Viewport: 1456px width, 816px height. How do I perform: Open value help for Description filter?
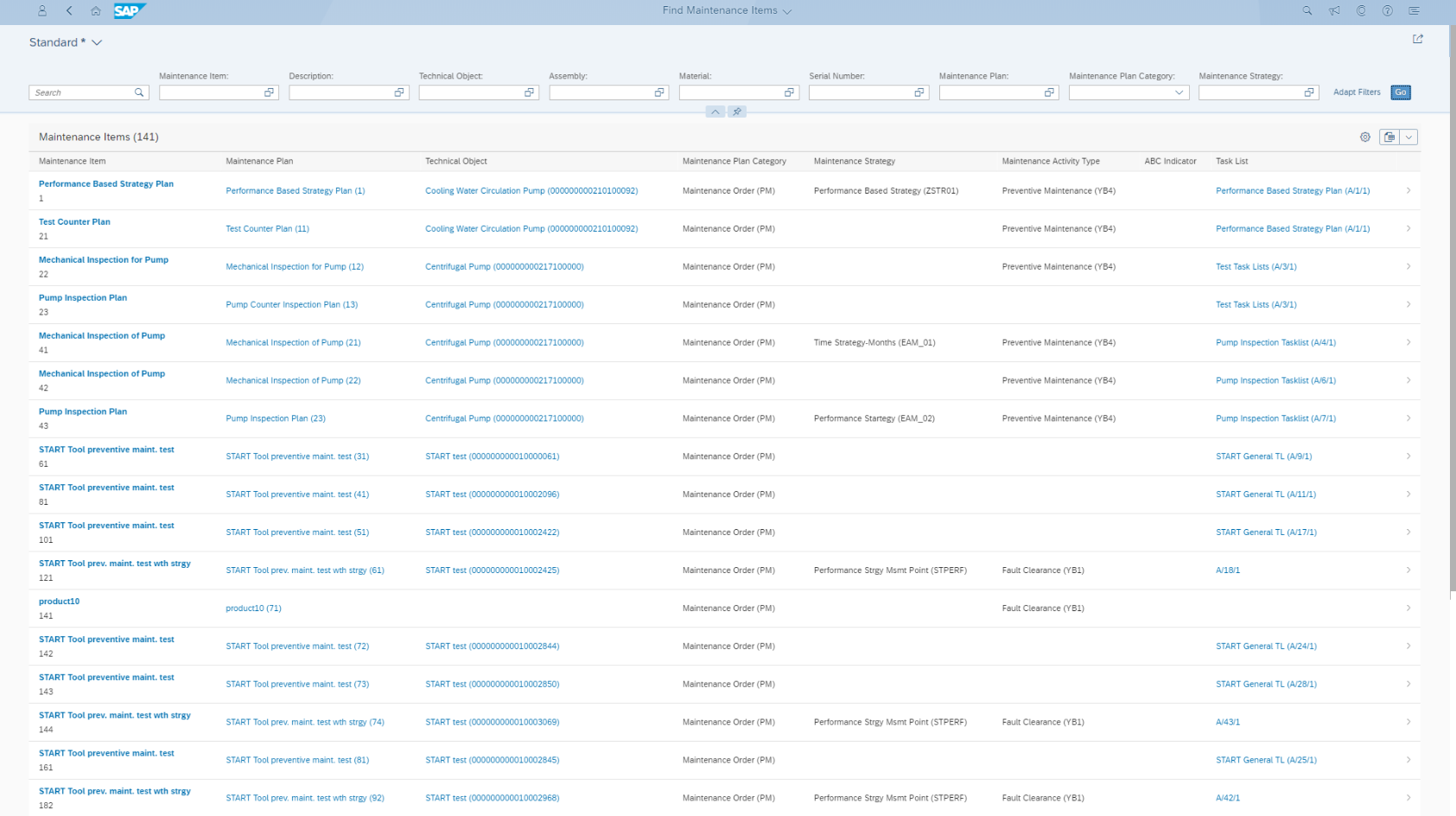coord(399,92)
